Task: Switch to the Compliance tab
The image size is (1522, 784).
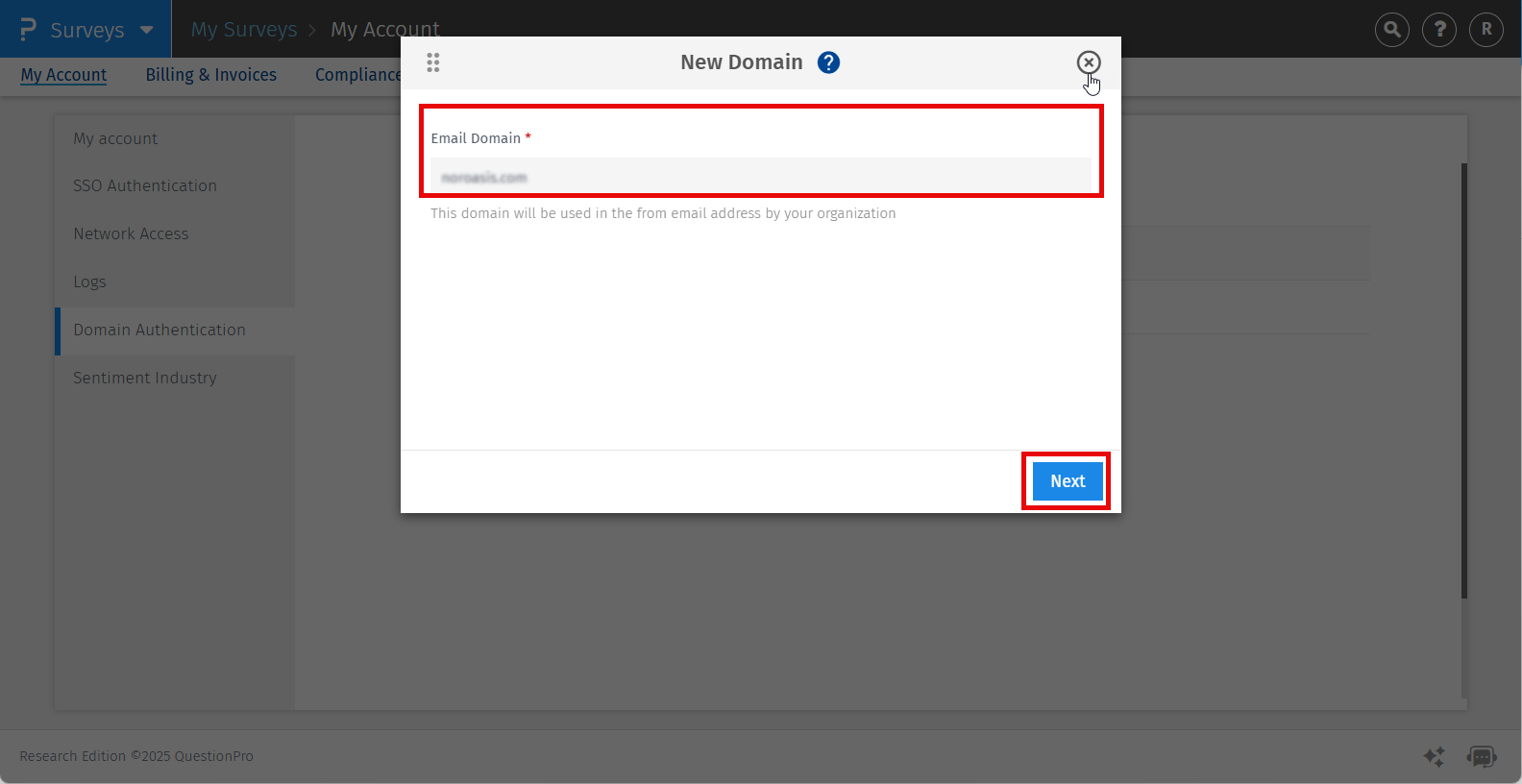Action: point(358,75)
